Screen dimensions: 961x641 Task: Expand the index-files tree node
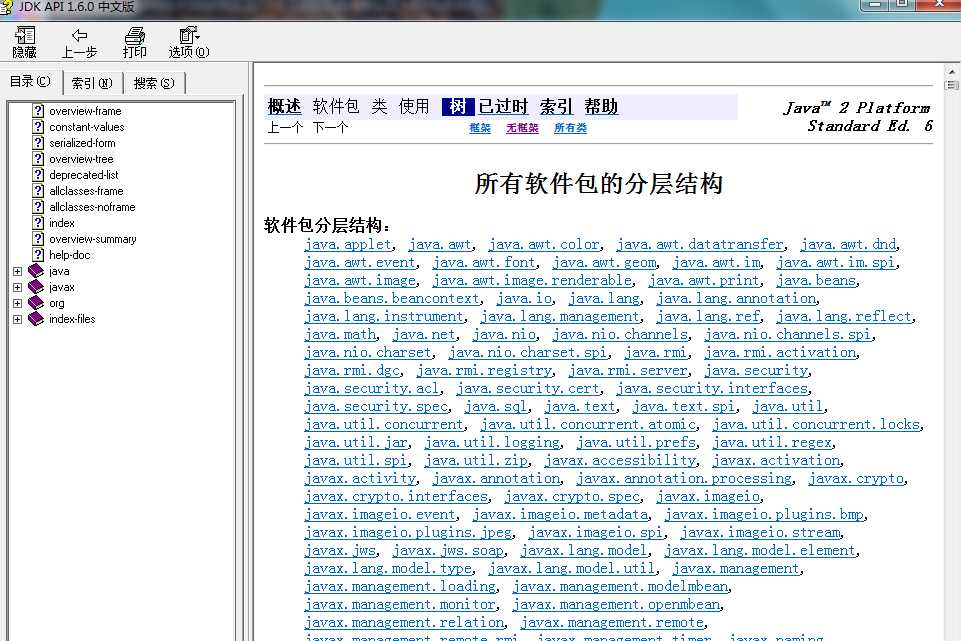pyautogui.click(x=17, y=319)
